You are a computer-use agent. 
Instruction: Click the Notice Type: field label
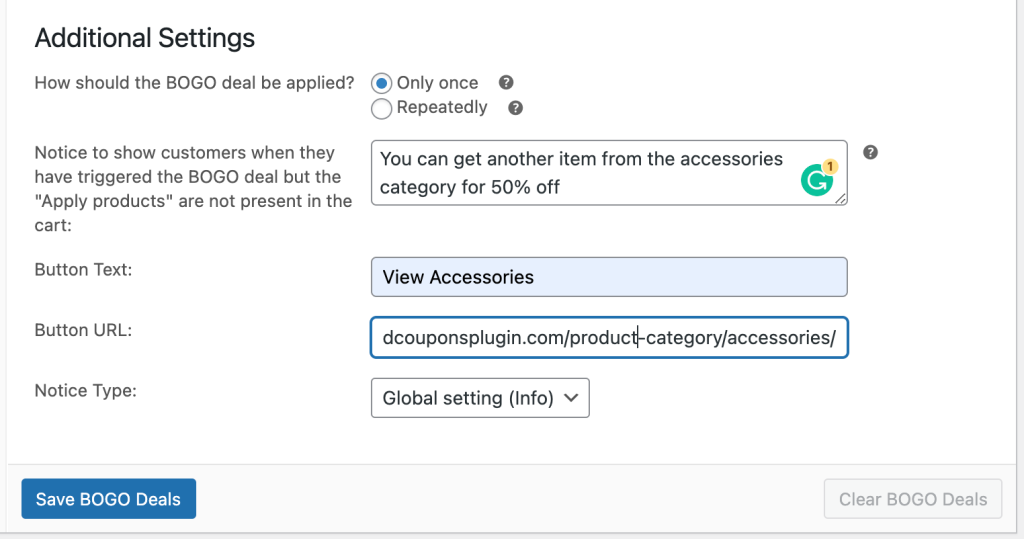tap(86, 391)
